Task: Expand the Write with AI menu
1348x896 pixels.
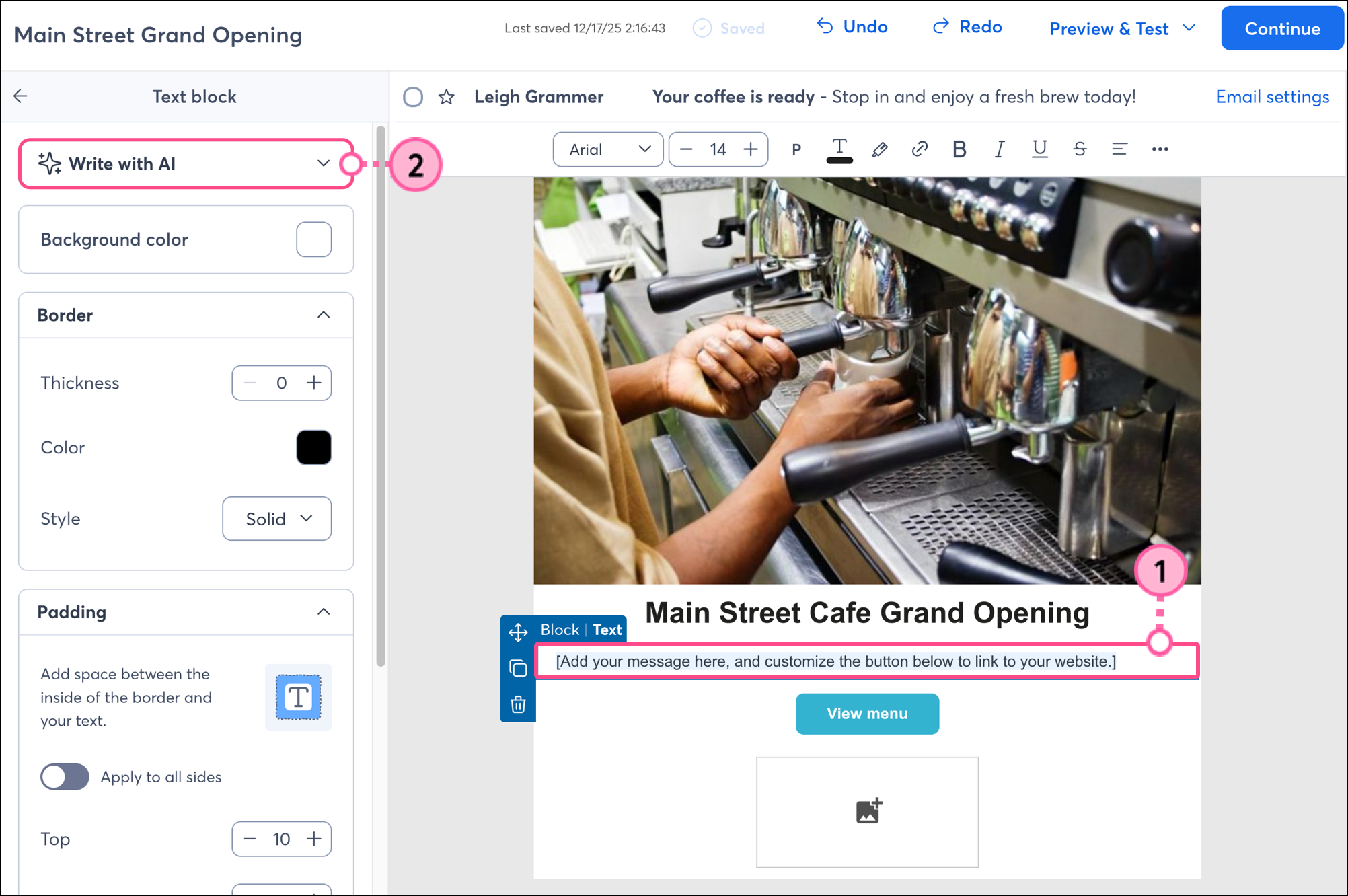Action: (x=186, y=163)
